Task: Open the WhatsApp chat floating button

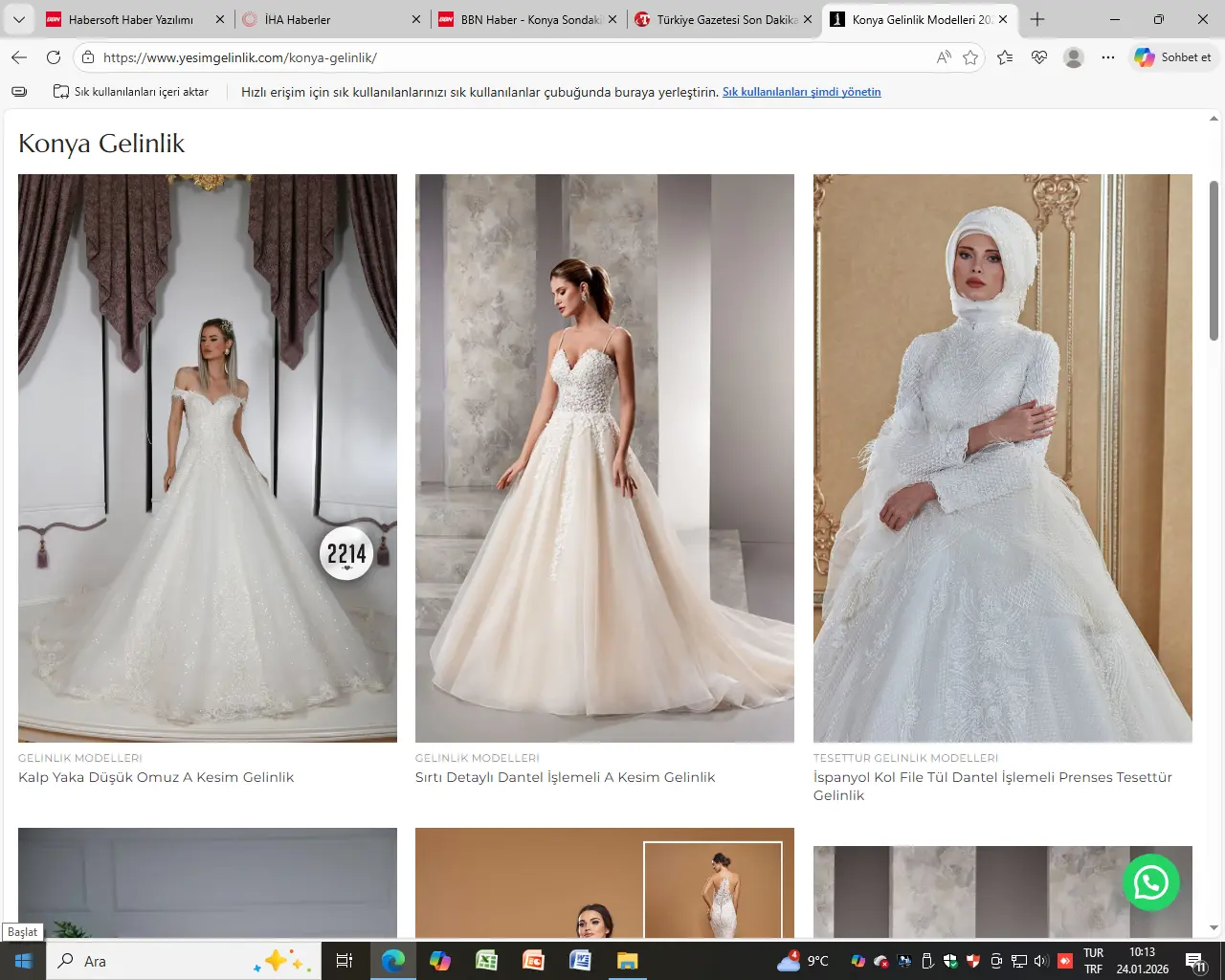Action: tap(1150, 882)
